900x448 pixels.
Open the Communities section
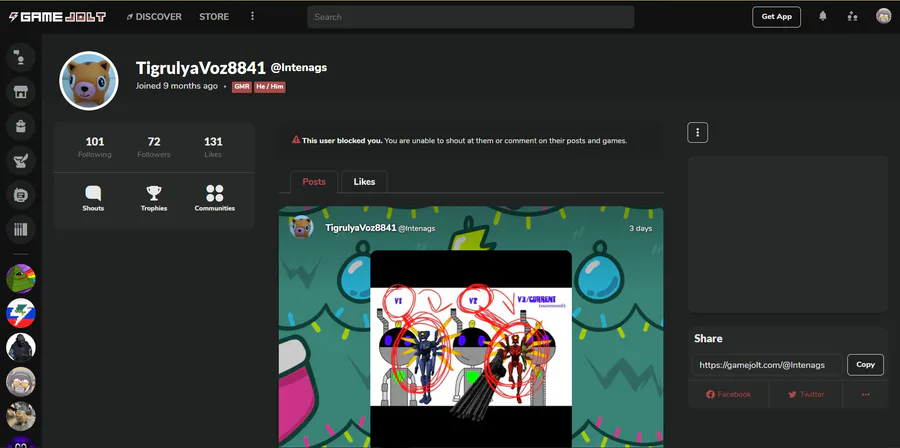215,198
